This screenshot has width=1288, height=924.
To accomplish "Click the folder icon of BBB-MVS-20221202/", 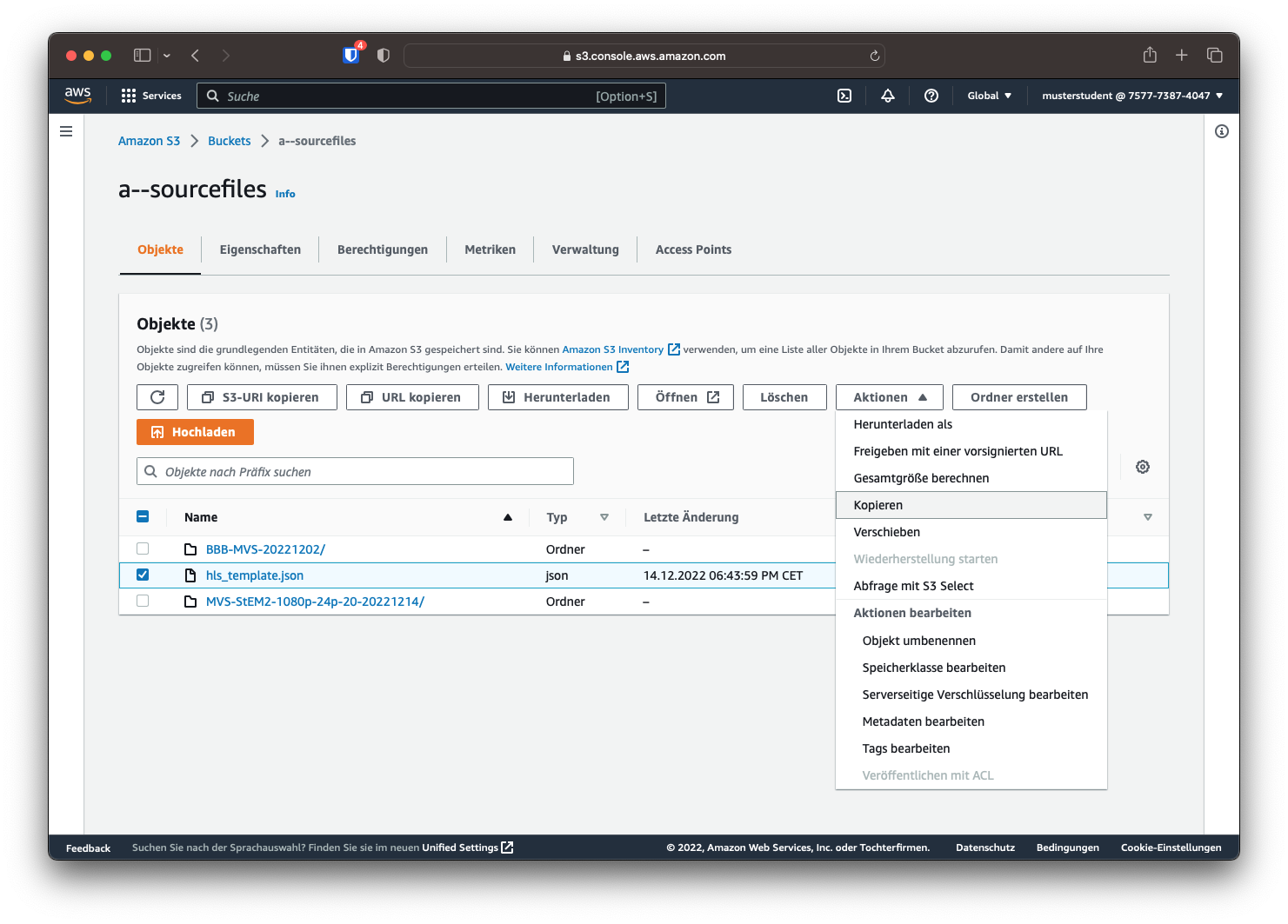I will (x=190, y=549).
